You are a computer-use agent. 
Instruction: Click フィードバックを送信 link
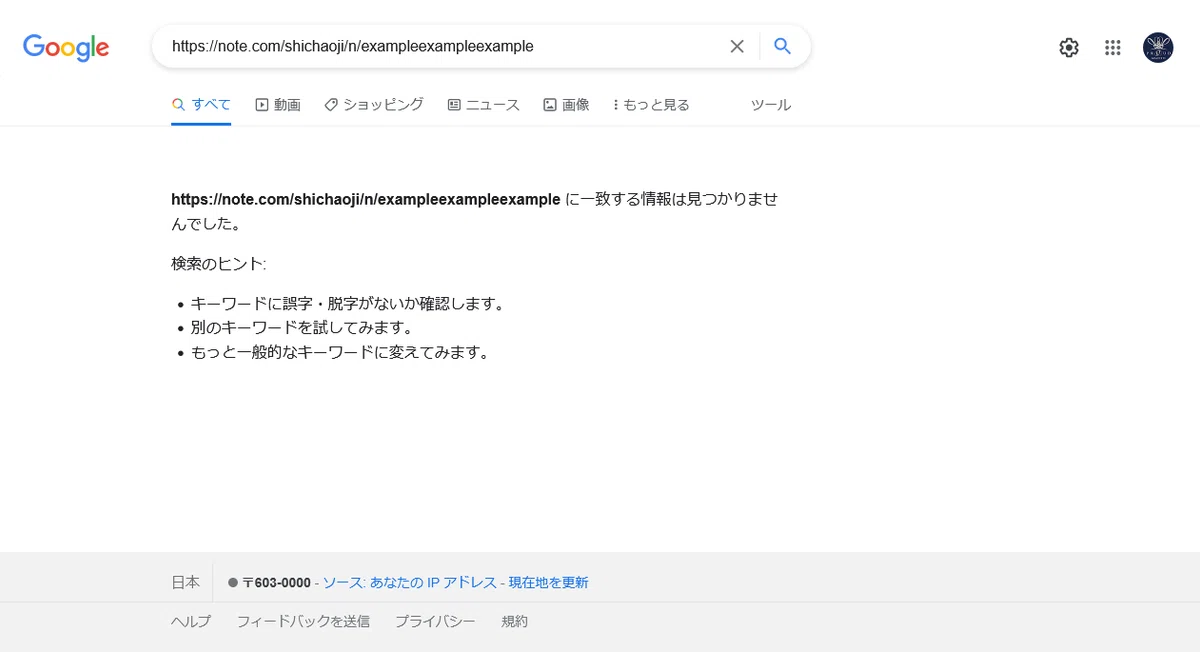click(303, 621)
